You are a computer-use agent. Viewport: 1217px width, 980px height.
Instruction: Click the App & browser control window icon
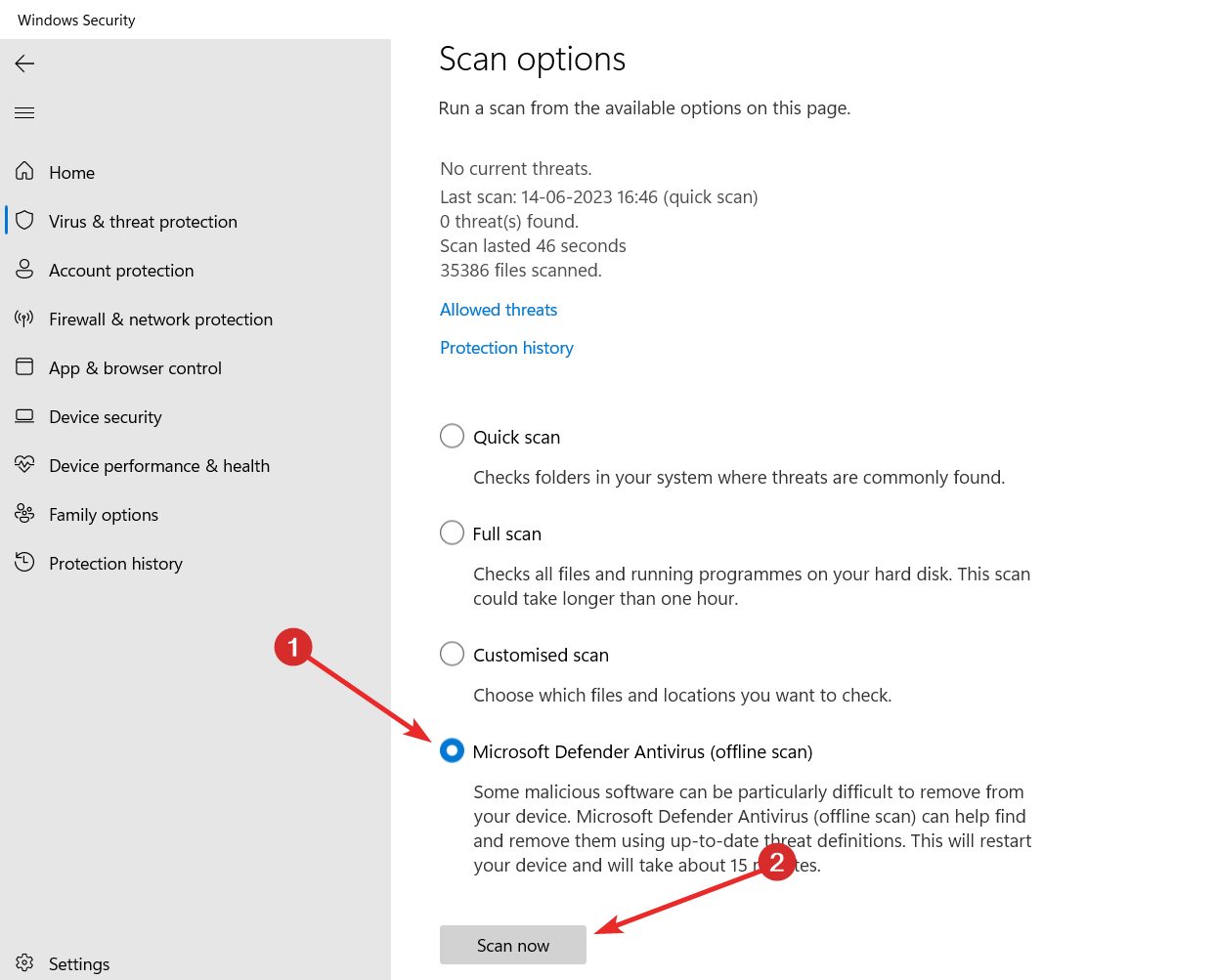click(x=24, y=366)
